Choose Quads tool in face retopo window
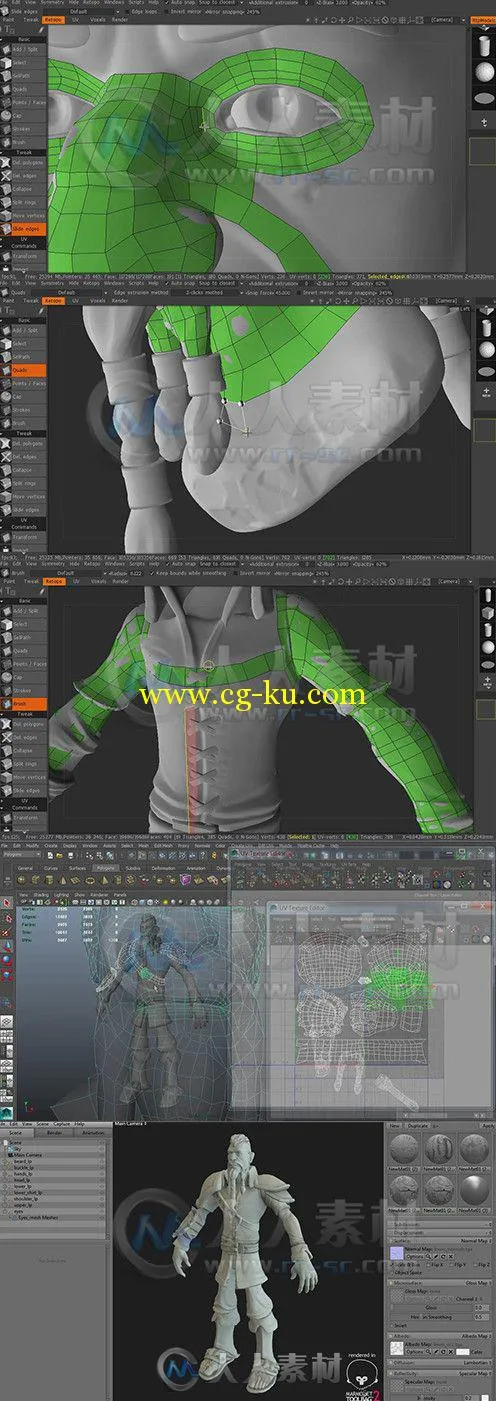This screenshot has width=496, height=1401. point(24,90)
